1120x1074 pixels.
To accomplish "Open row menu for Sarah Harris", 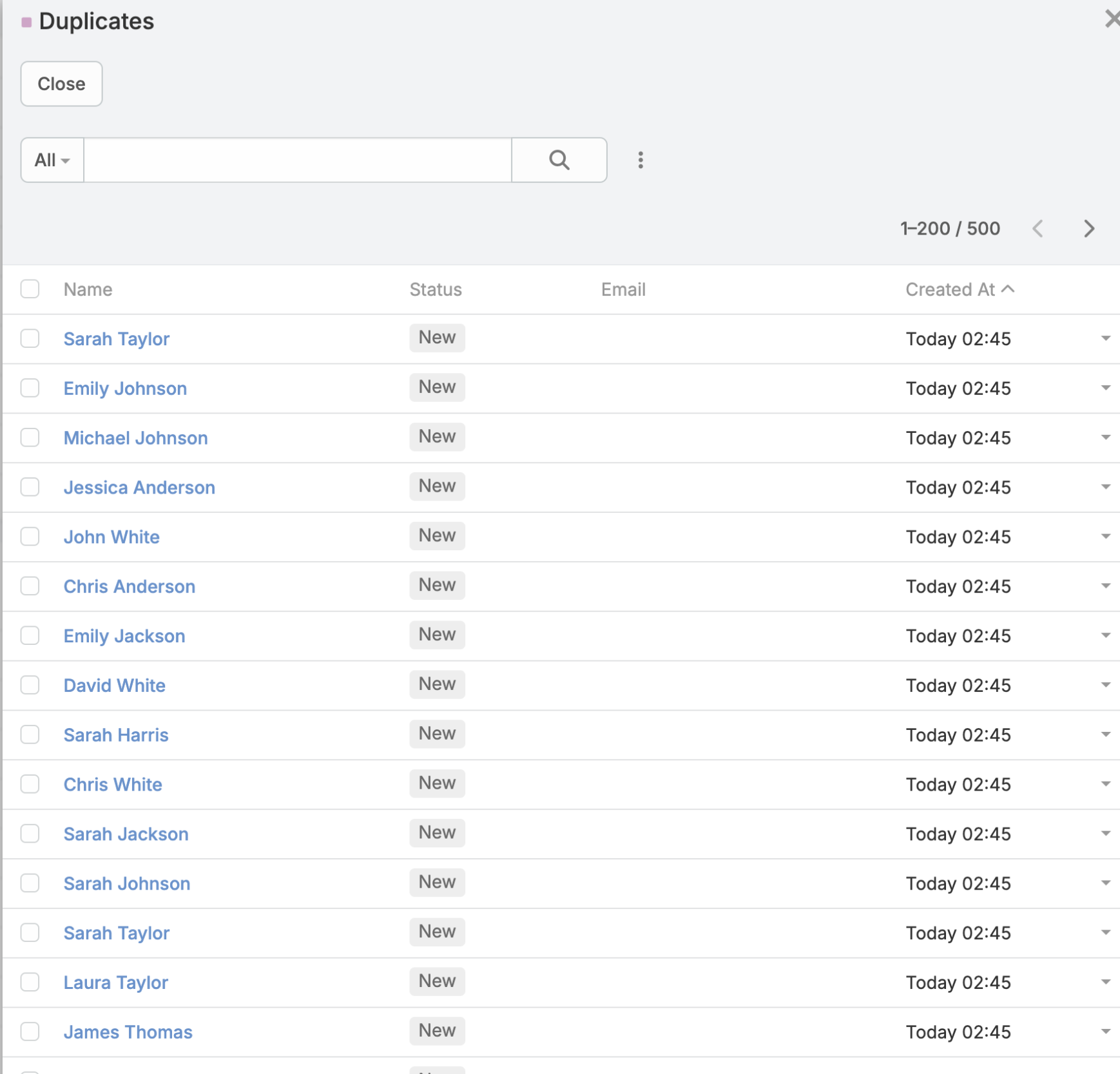I will coord(1105,734).
